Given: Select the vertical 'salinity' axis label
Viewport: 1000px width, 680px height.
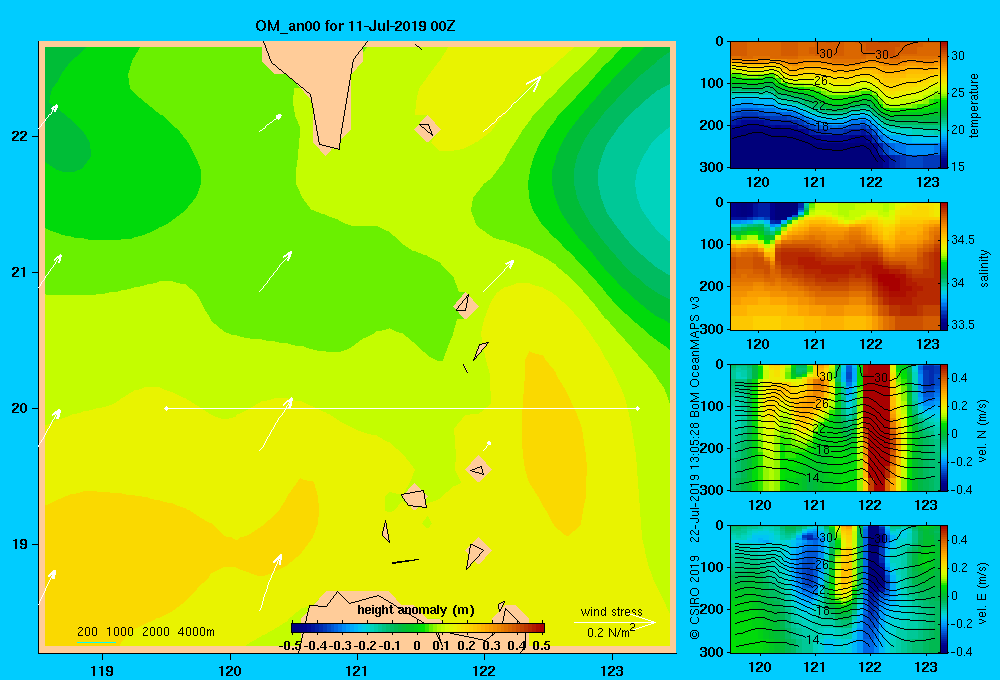Looking at the screenshot, I should pos(984,268).
